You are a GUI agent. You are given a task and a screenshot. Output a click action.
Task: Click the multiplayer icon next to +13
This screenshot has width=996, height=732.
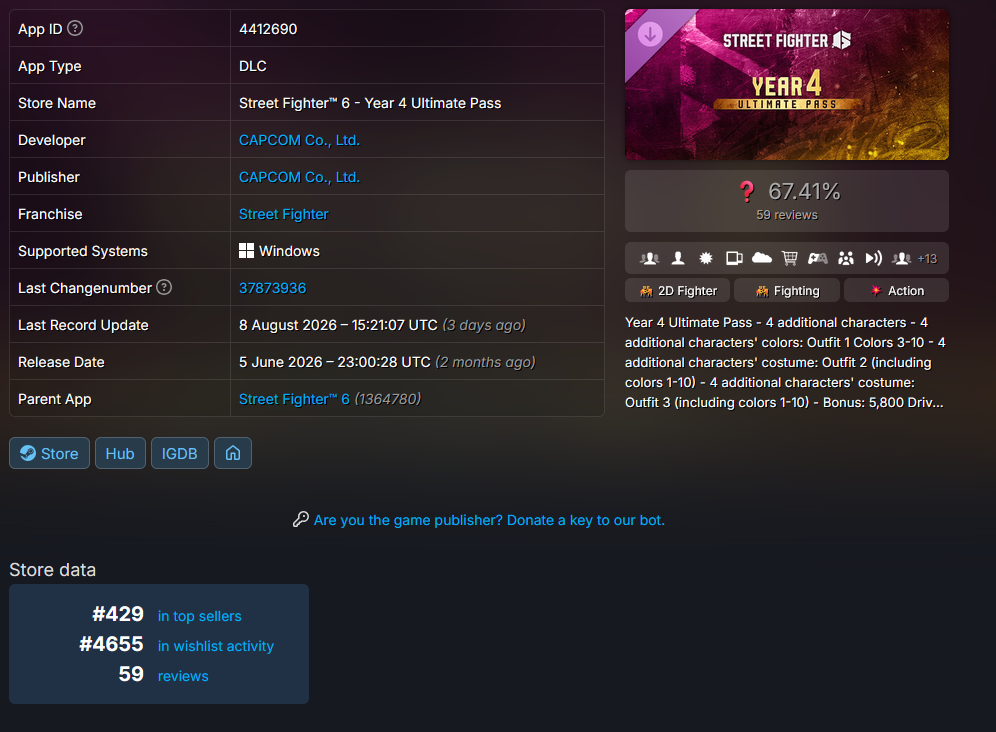click(x=901, y=258)
